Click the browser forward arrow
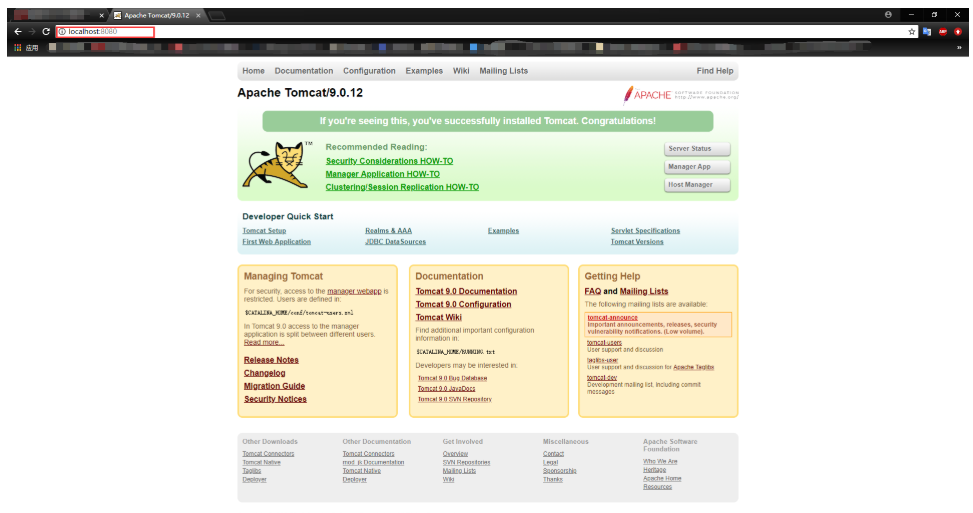973x513 pixels. point(32,32)
